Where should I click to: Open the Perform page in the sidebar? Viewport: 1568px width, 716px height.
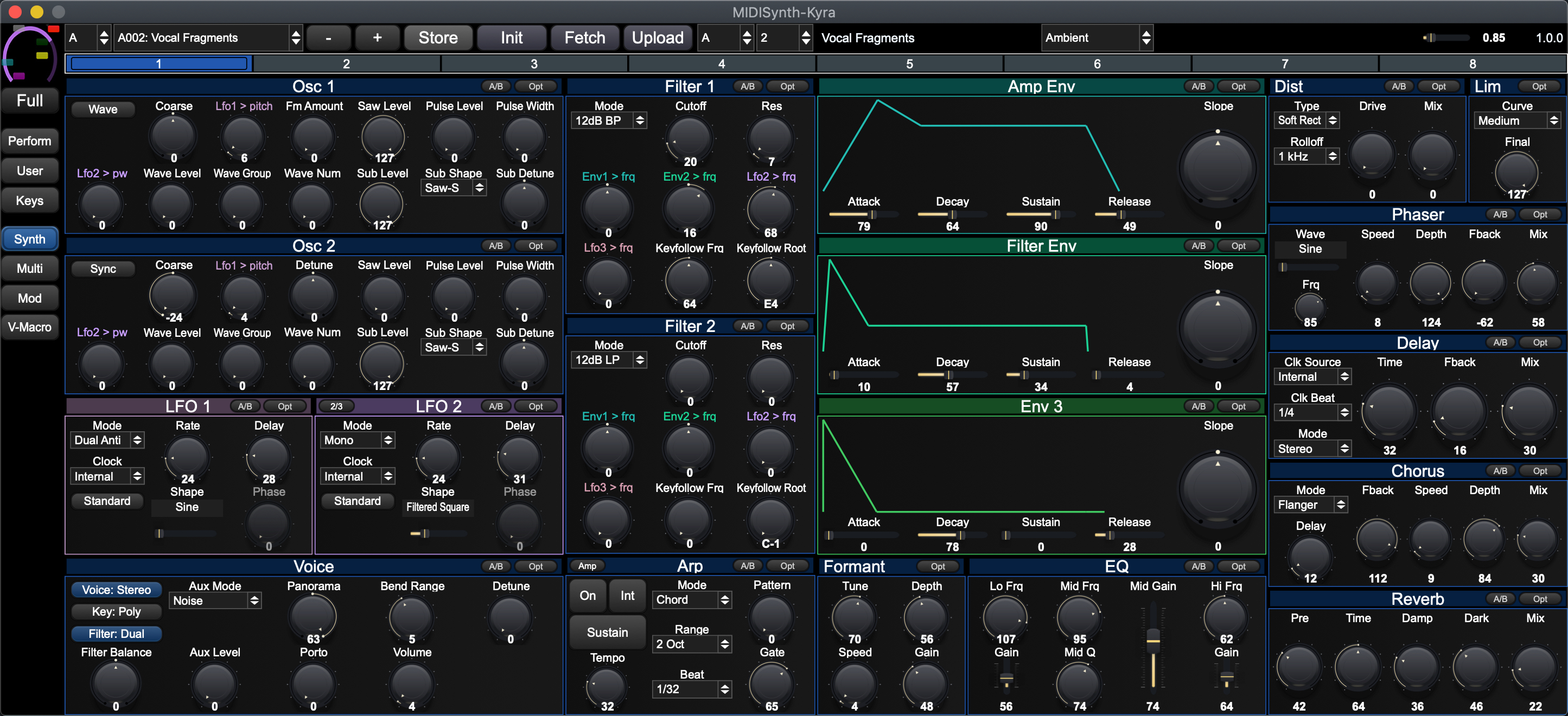point(29,141)
